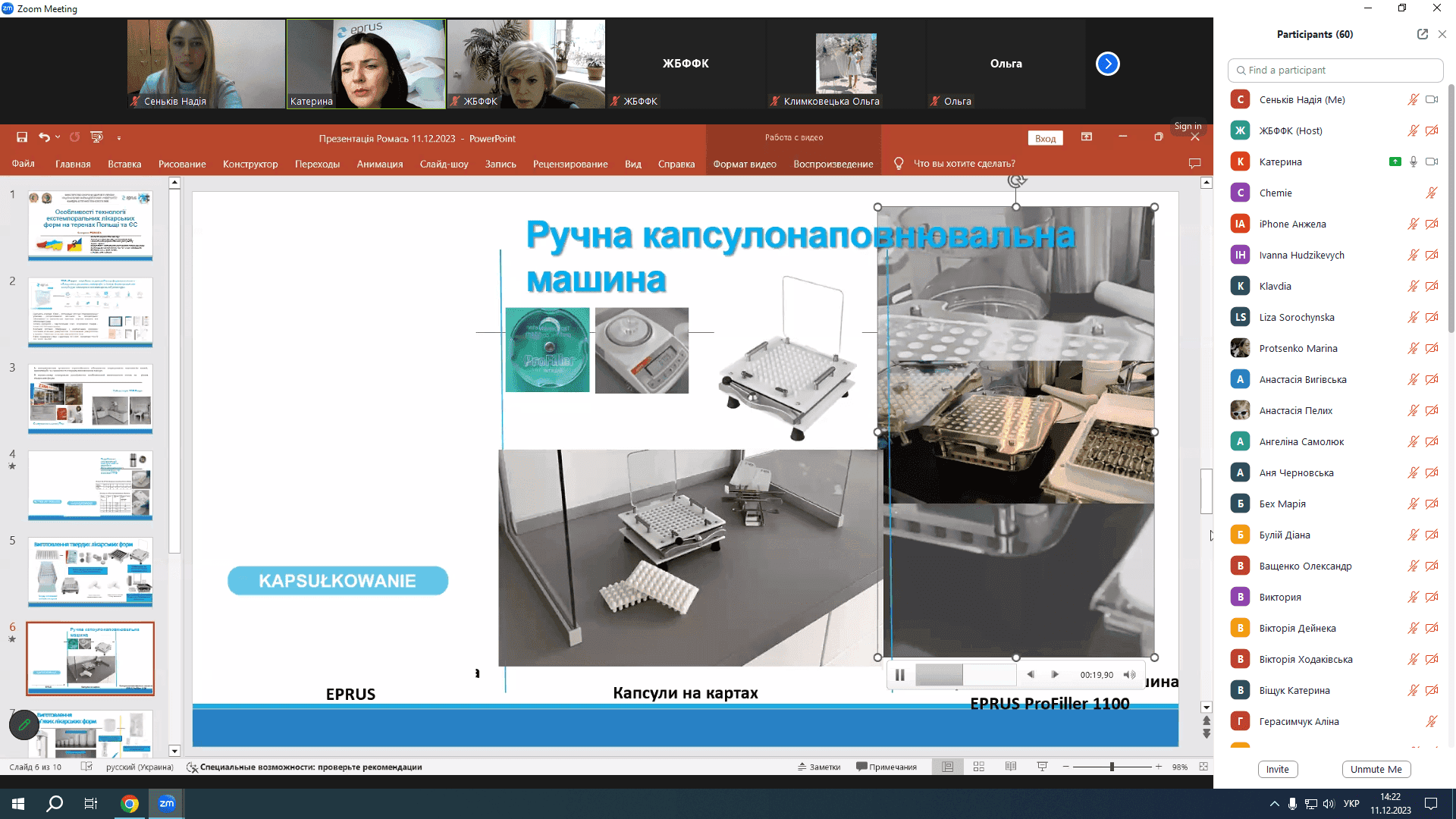Image resolution: width=1456 pixels, height=819 pixels.
Task: Click the Redo icon in PowerPoint
Action: pyautogui.click(x=74, y=137)
